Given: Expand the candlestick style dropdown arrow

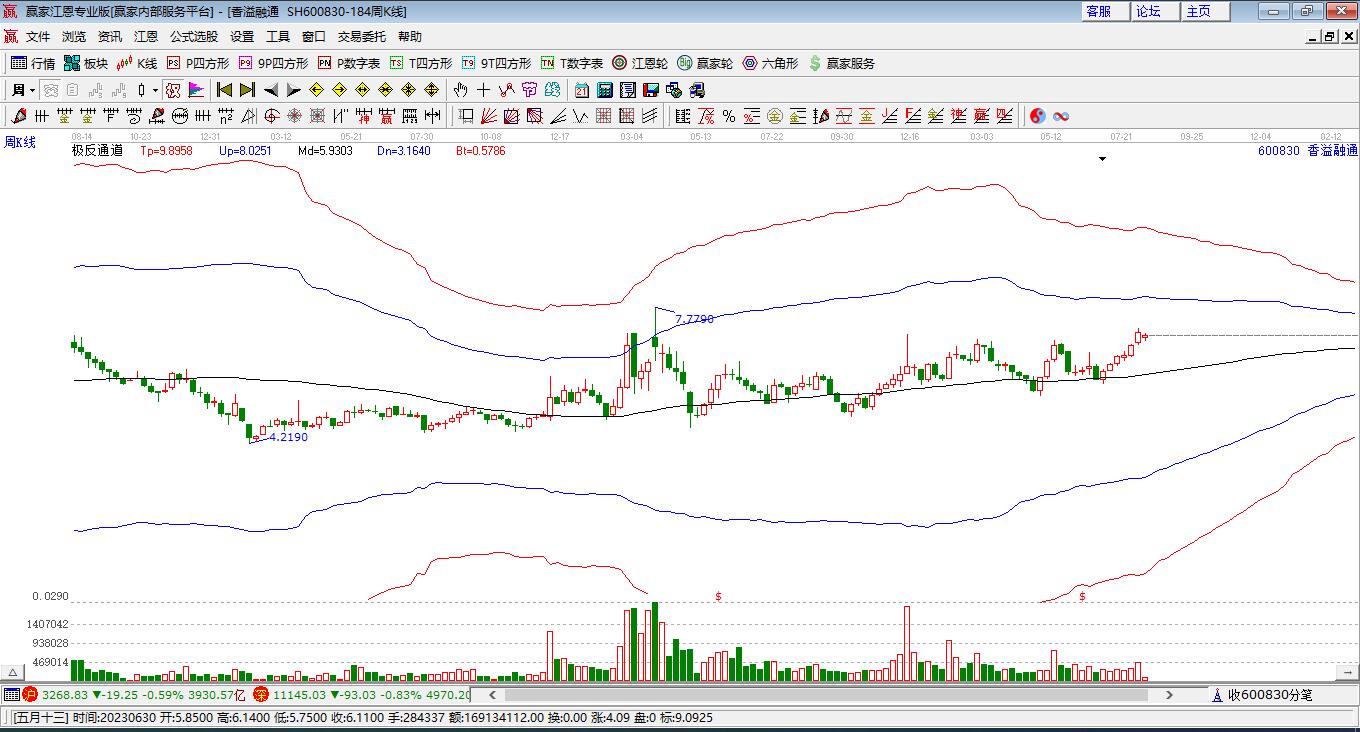Looking at the screenshot, I should coord(155,90).
